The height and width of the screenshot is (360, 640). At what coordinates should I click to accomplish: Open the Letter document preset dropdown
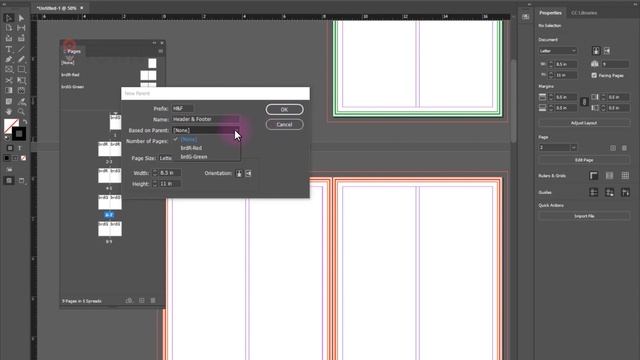pos(558,51)
